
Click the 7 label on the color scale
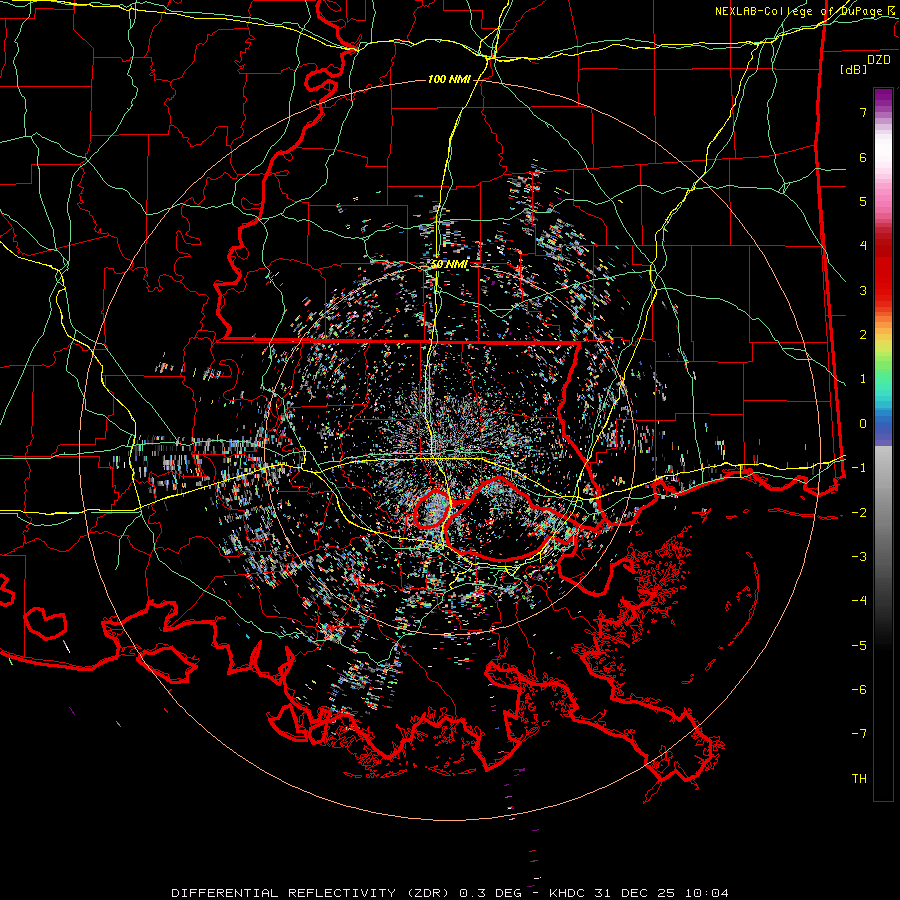coord(863,112)
